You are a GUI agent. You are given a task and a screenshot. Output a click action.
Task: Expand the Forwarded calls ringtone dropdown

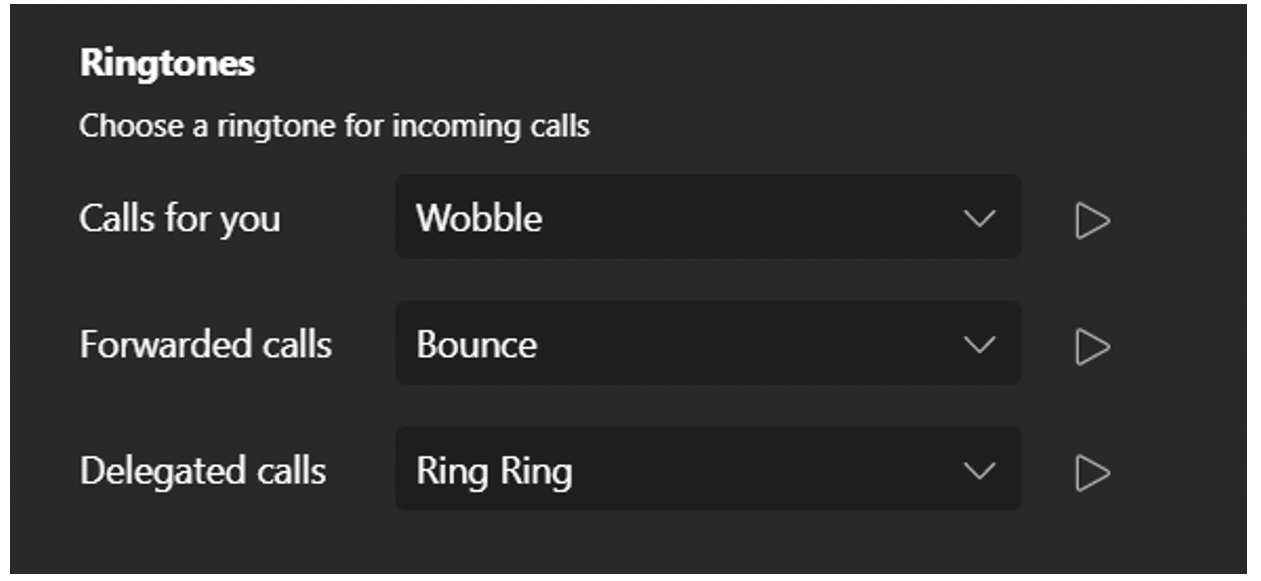click(707, 343)
